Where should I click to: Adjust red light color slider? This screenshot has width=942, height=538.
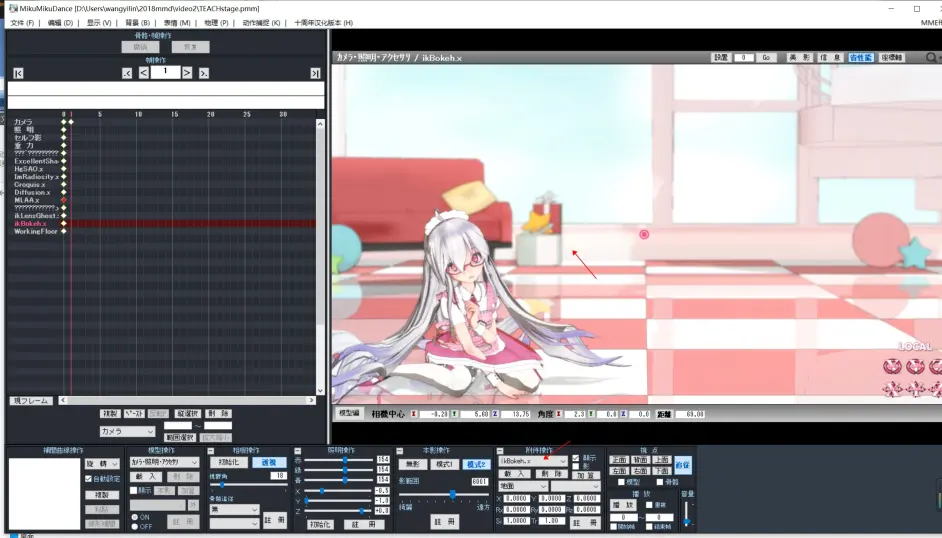(345, 460)
